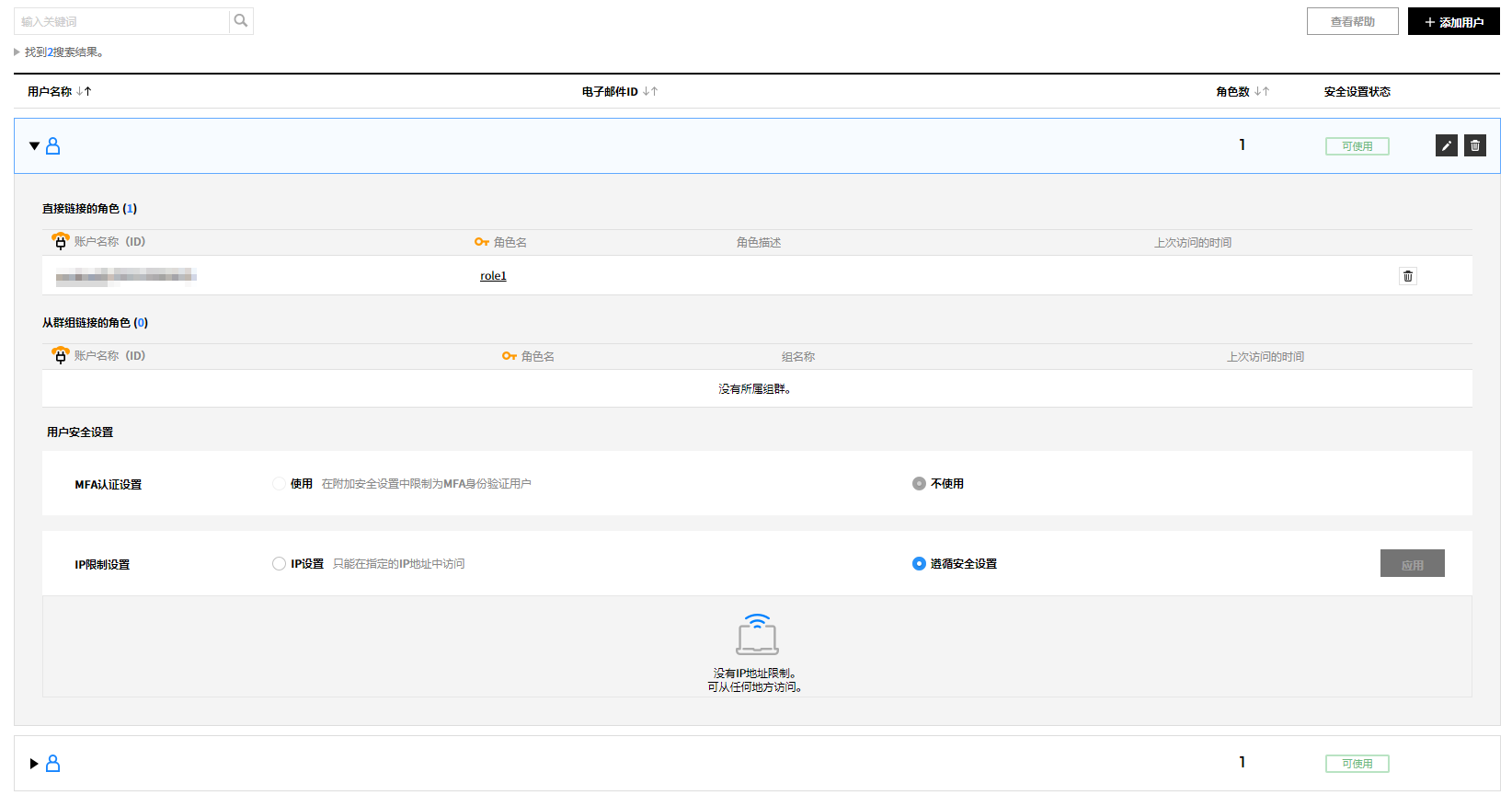Collapse the first expanded user row
Screen dimensions: 1512x795
point(34,146)
